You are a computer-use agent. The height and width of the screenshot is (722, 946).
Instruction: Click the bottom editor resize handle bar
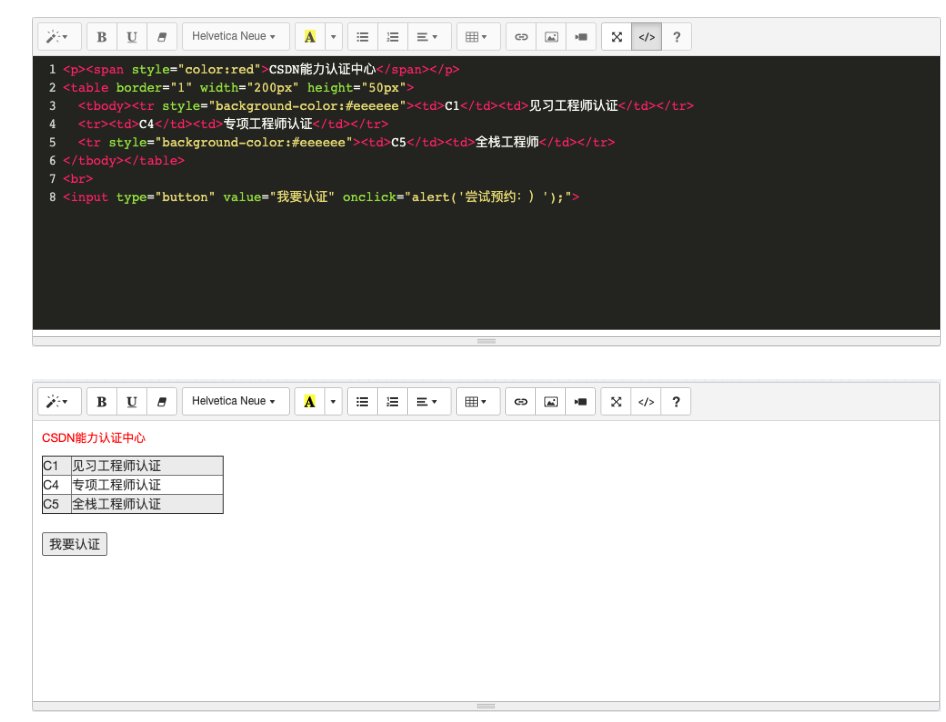tap(486, 706)
